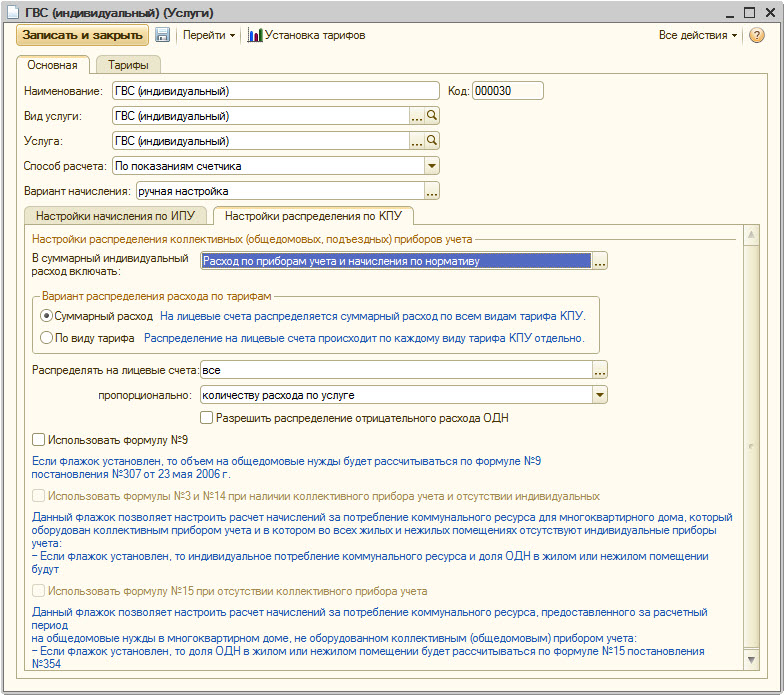Close the ГВС (индивидуальный) window
This screenshot has height=695, width=784.
coord(770,12)
